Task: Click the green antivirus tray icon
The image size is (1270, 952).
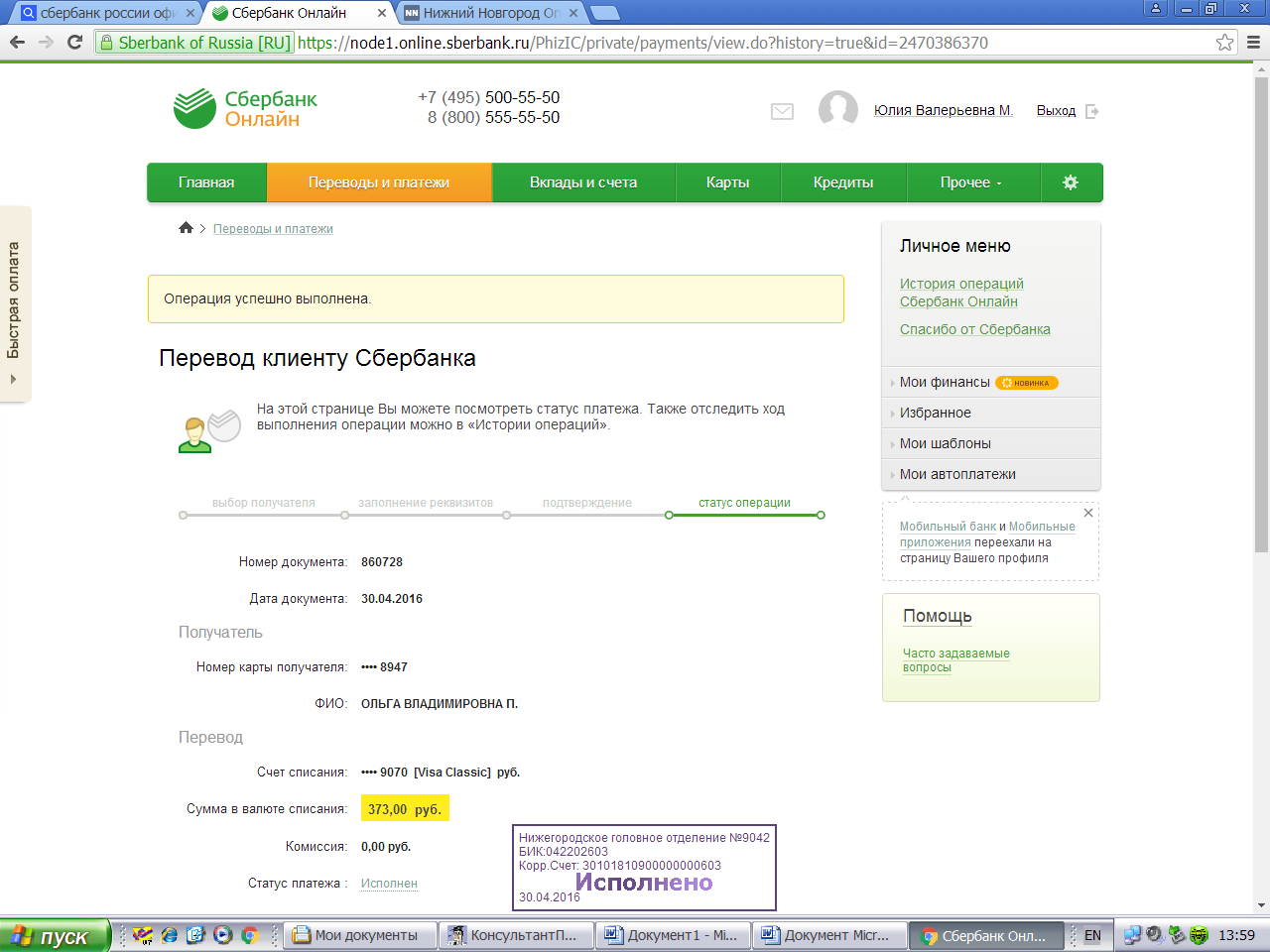Action: (1199, 935)
